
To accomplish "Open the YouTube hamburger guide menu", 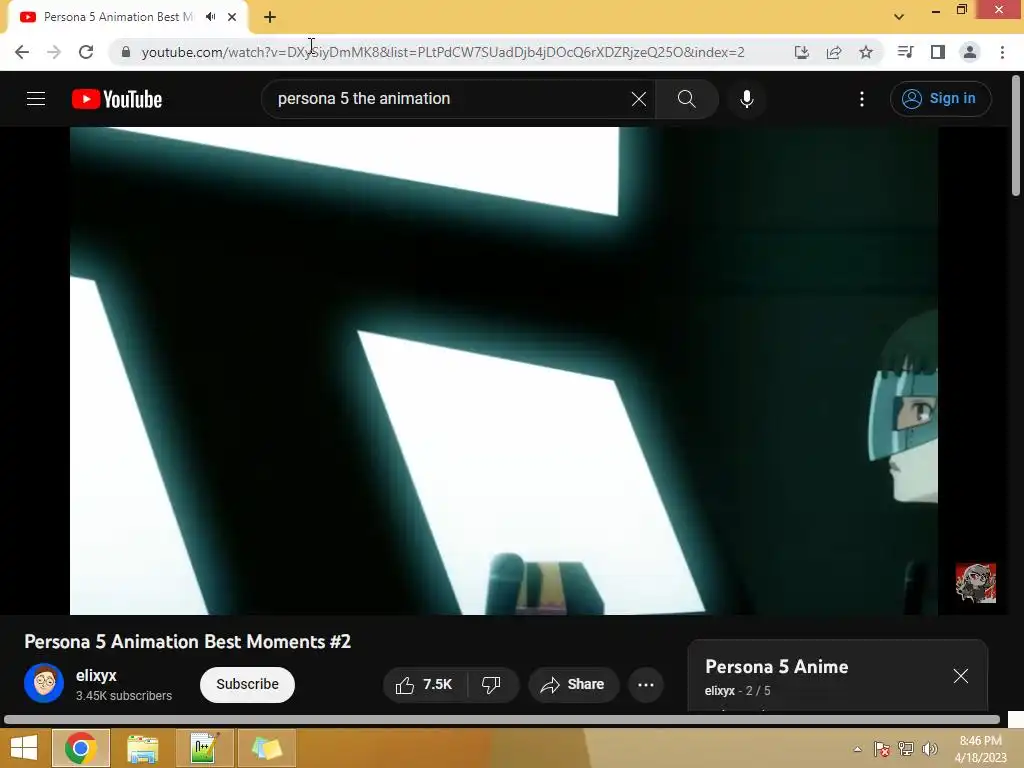I will 36,99.
